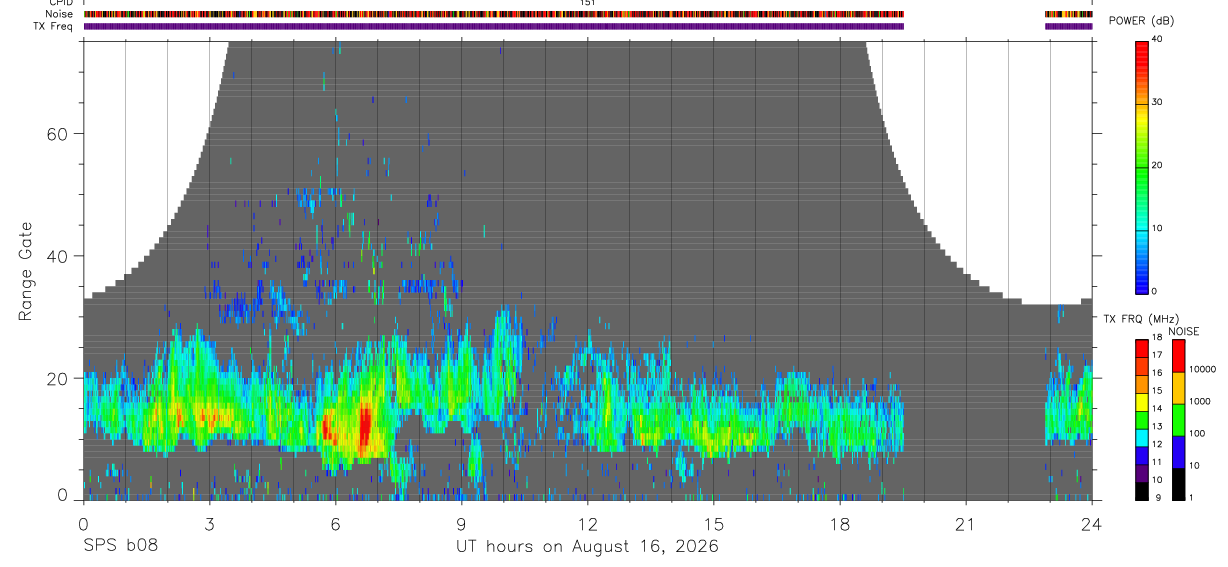1228x567 pixels.
Task: Click the Noise strip at the top
Action: [x=493, y=14]
